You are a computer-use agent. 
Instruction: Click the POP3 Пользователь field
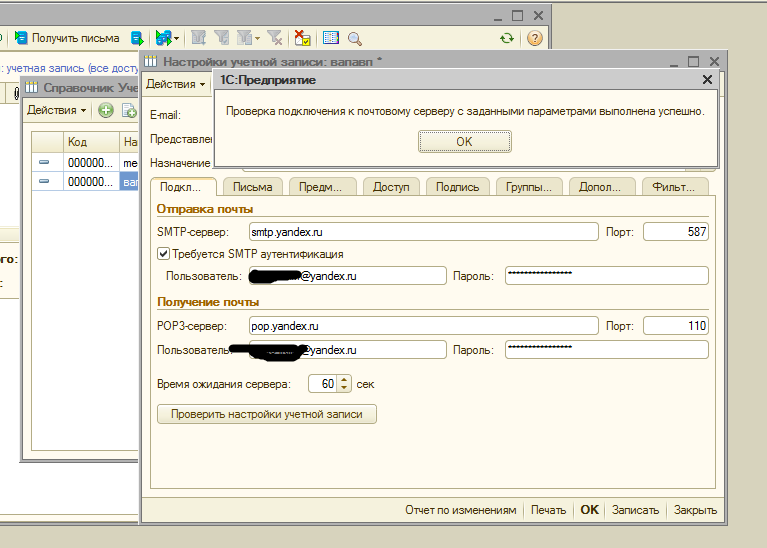point(348,350)
